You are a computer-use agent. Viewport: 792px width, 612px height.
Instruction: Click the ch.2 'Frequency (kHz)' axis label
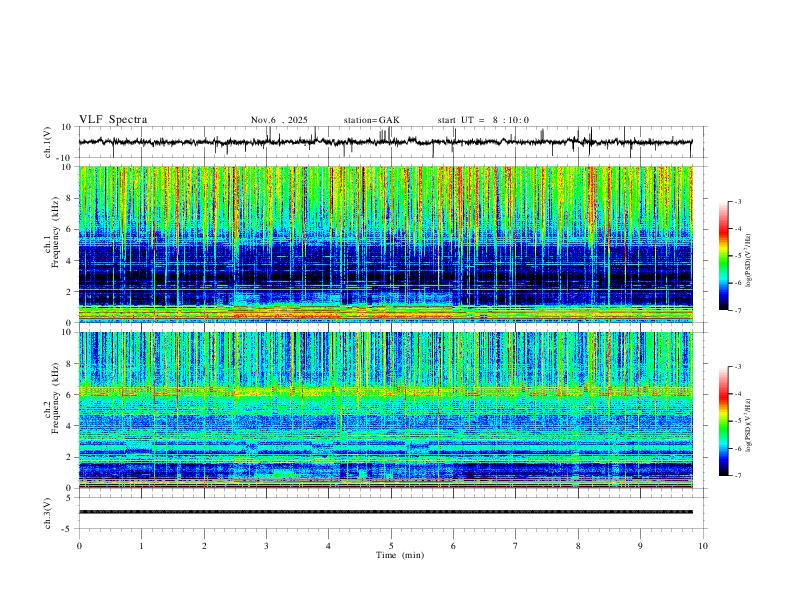coord(55,398)
